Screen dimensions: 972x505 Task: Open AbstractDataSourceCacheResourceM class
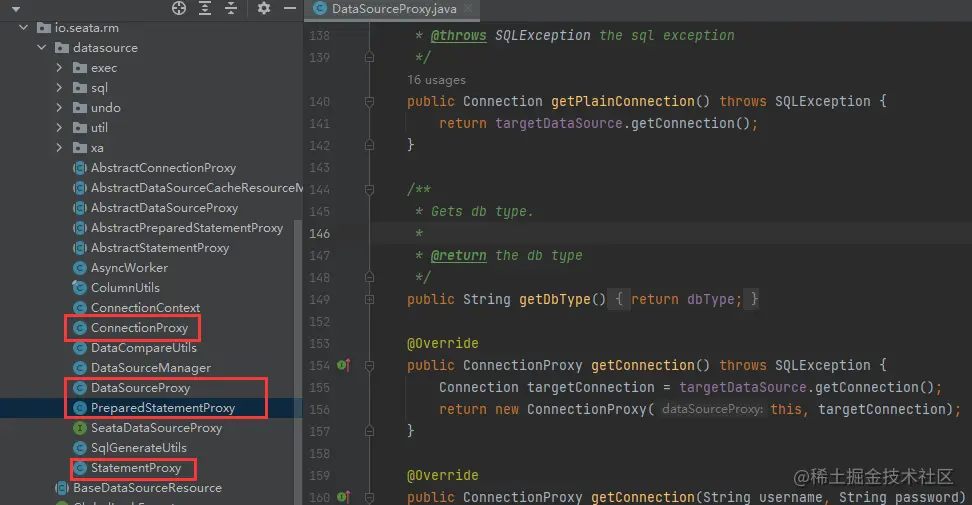click(197, 188)
